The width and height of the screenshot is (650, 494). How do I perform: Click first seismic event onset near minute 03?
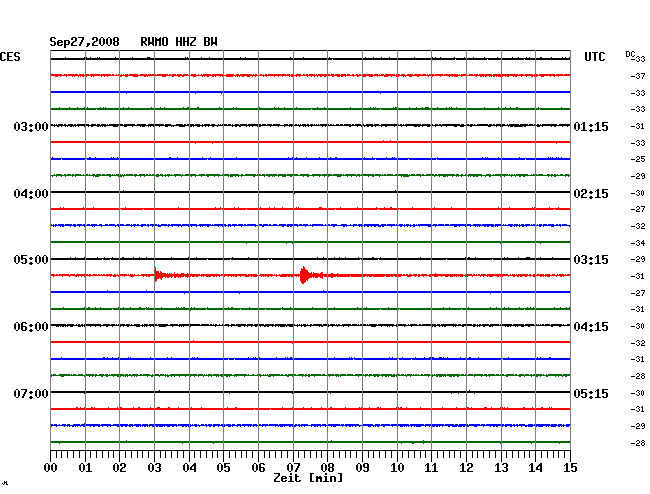156,275
